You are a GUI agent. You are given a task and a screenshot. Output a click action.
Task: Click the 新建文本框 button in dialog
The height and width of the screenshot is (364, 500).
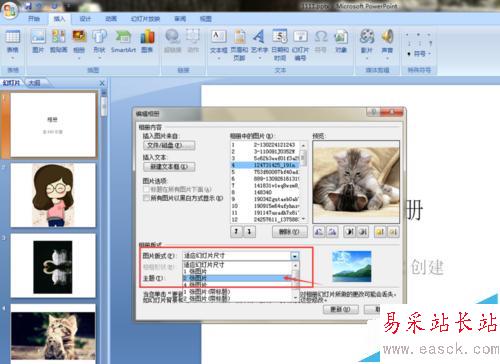point(169,166)
